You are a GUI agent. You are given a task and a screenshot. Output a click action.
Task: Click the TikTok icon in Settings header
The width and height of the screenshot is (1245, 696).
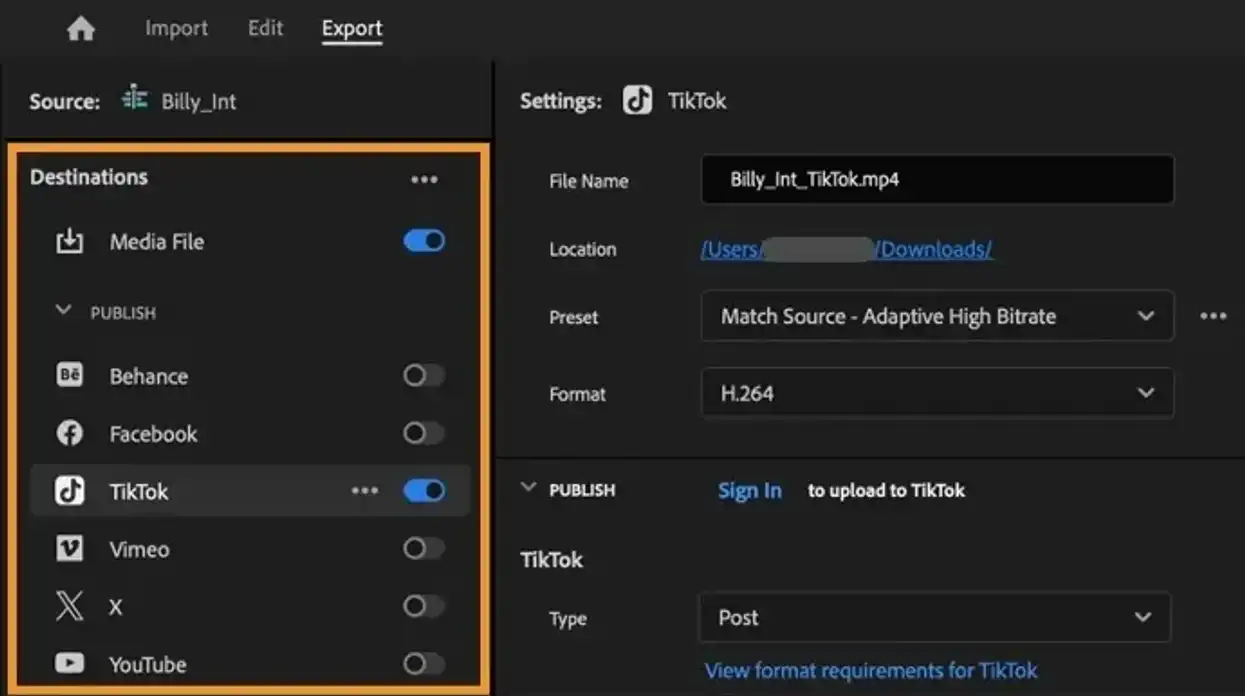pos(637,100)
